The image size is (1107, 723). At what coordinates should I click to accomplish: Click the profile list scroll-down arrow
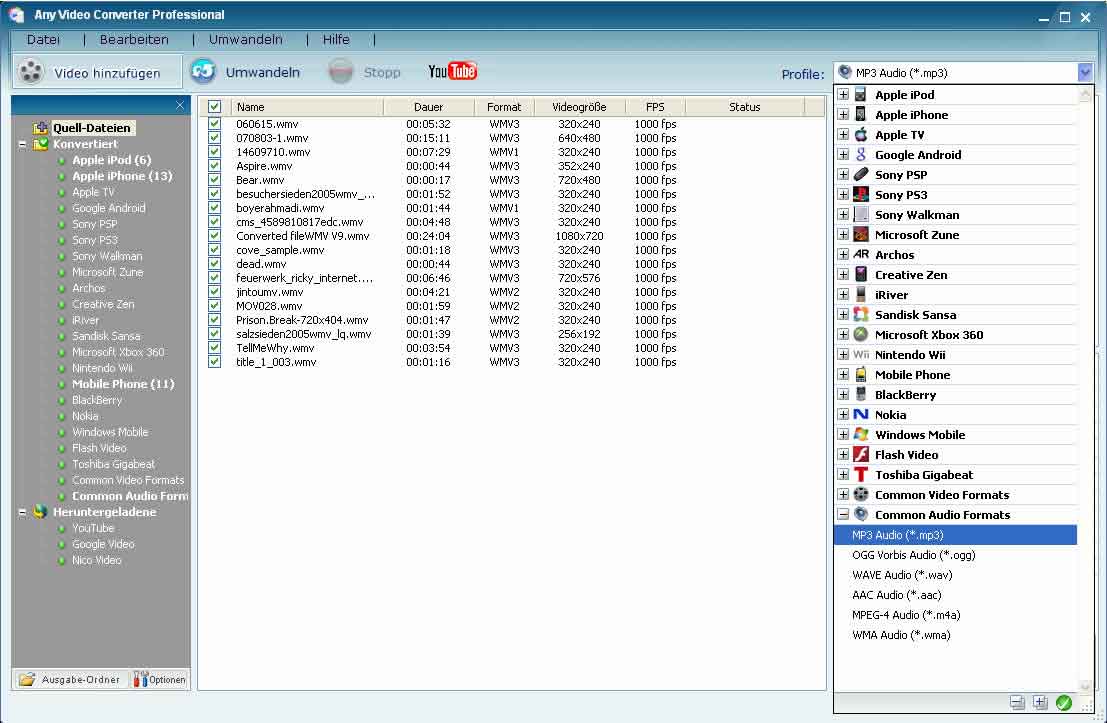pyautogui.click(x=1085, y=685)
